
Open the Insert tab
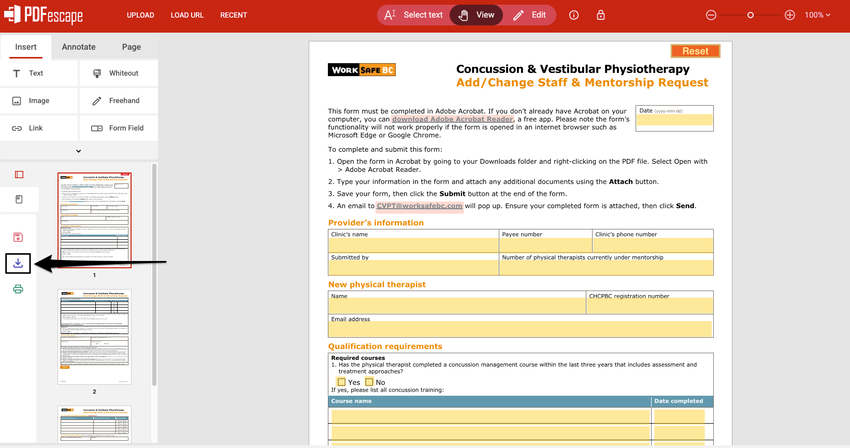click(x=26, y=47)
